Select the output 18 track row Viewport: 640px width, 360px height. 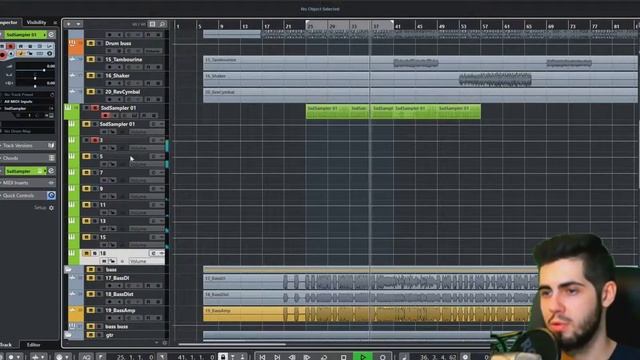pyautogui.click(x=122, y=257)
